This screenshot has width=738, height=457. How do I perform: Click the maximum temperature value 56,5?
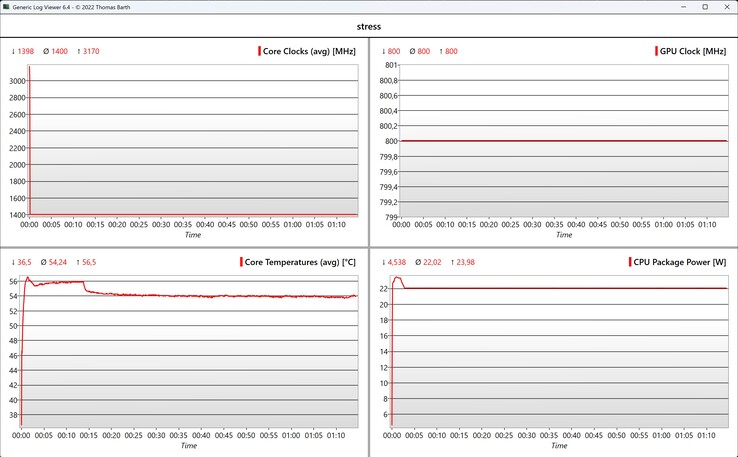click(x=89, y=262)
